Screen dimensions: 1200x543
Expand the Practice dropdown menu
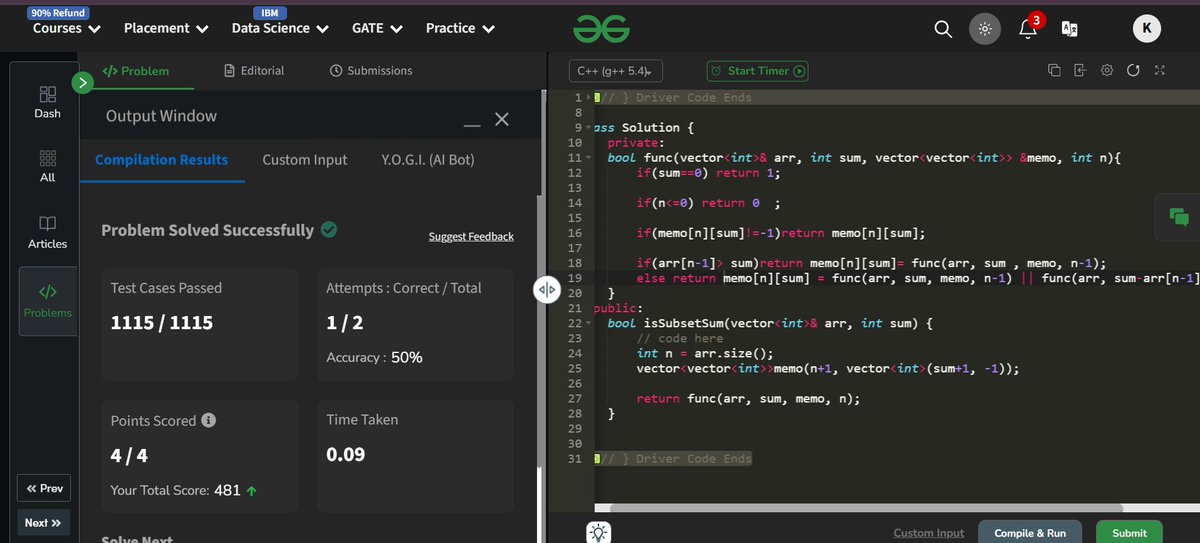coord(460,28)
